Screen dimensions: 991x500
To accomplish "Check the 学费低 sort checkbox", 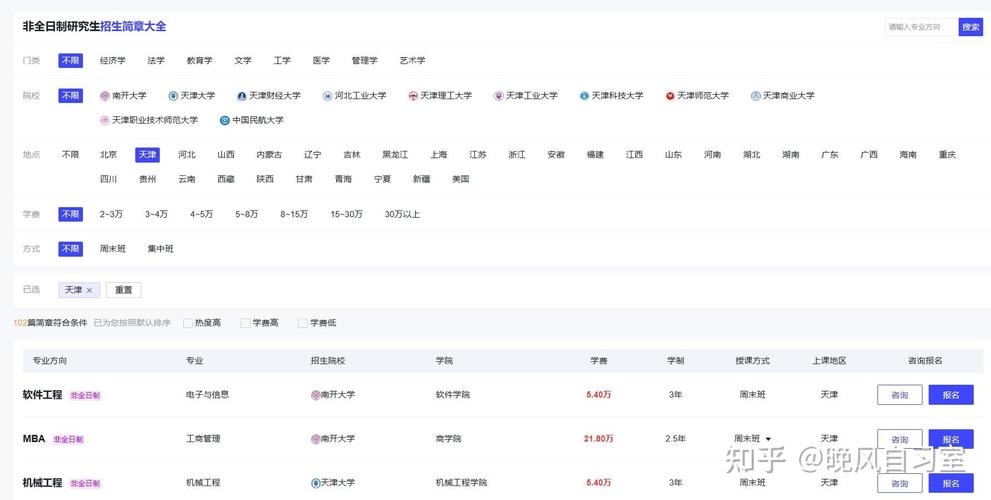I will pos(303,323).
